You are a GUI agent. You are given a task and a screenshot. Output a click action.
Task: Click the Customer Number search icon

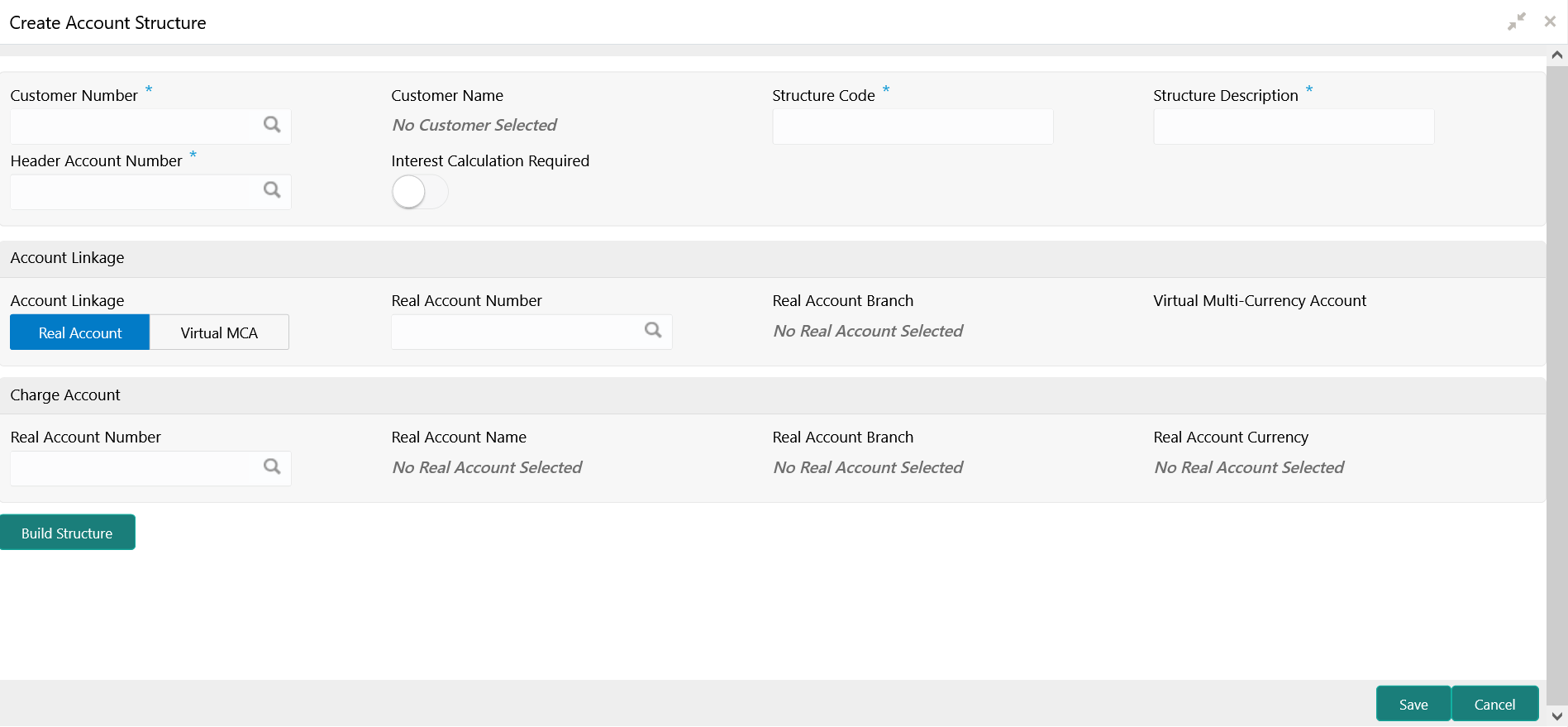pos(272,125)
